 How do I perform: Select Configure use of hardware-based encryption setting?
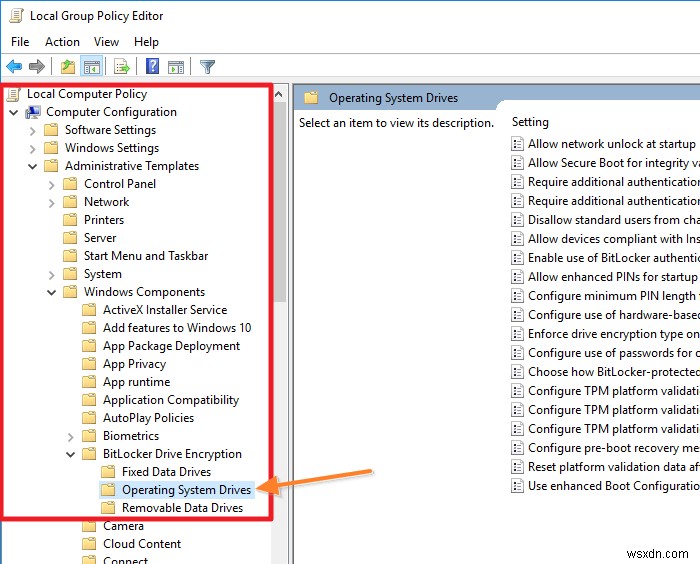(x=613, y=315)
